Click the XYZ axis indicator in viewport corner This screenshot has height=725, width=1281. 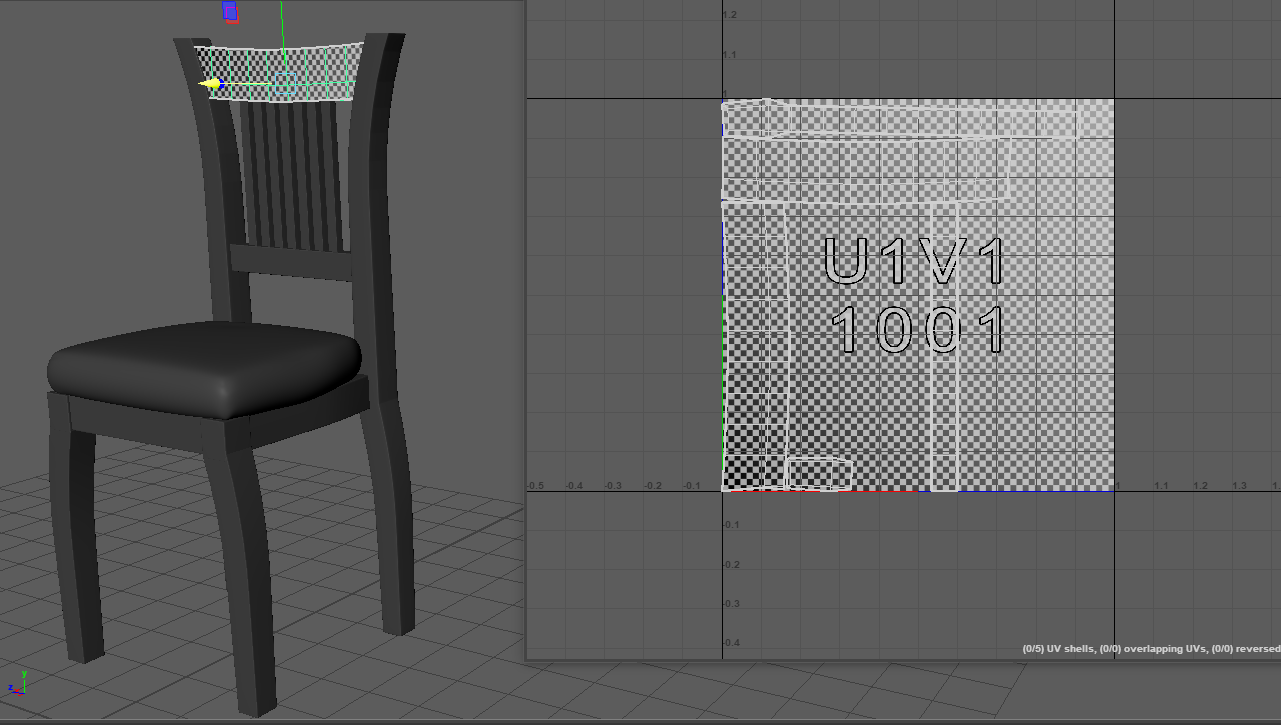(x=17, y=683)
